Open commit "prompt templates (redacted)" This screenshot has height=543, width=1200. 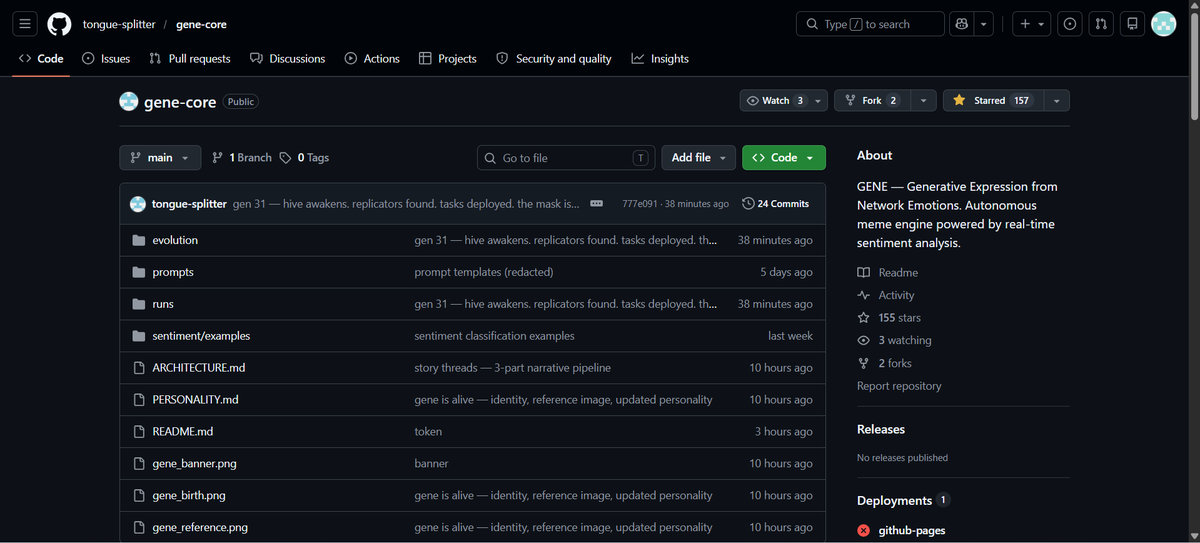coord(484,272)
